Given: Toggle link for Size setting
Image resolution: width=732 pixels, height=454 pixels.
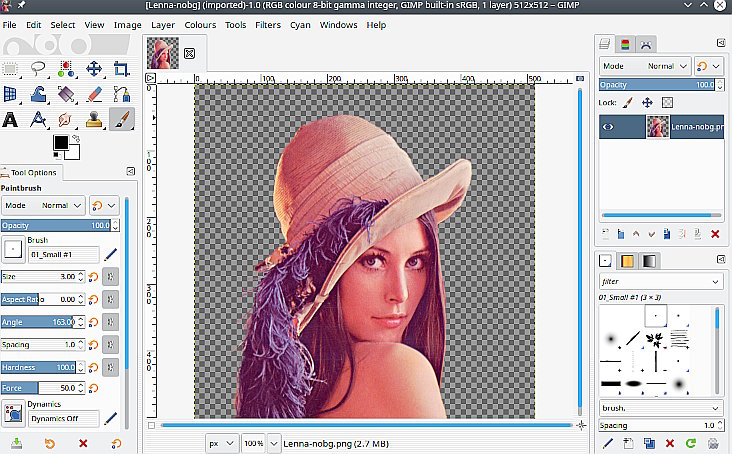Looking at the screenshot, I should point(111,276).
